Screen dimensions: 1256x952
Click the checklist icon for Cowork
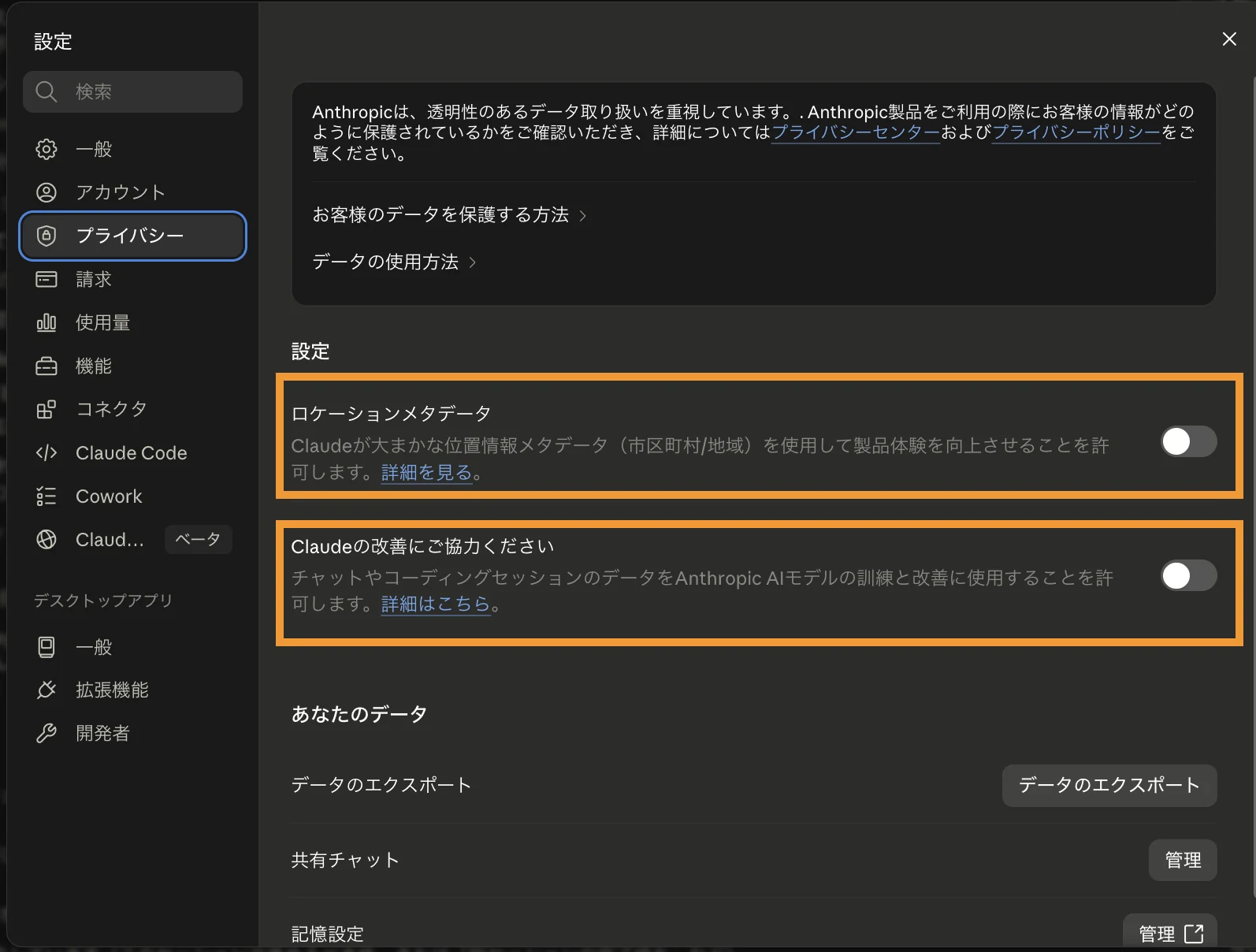[x=46, y=496]
